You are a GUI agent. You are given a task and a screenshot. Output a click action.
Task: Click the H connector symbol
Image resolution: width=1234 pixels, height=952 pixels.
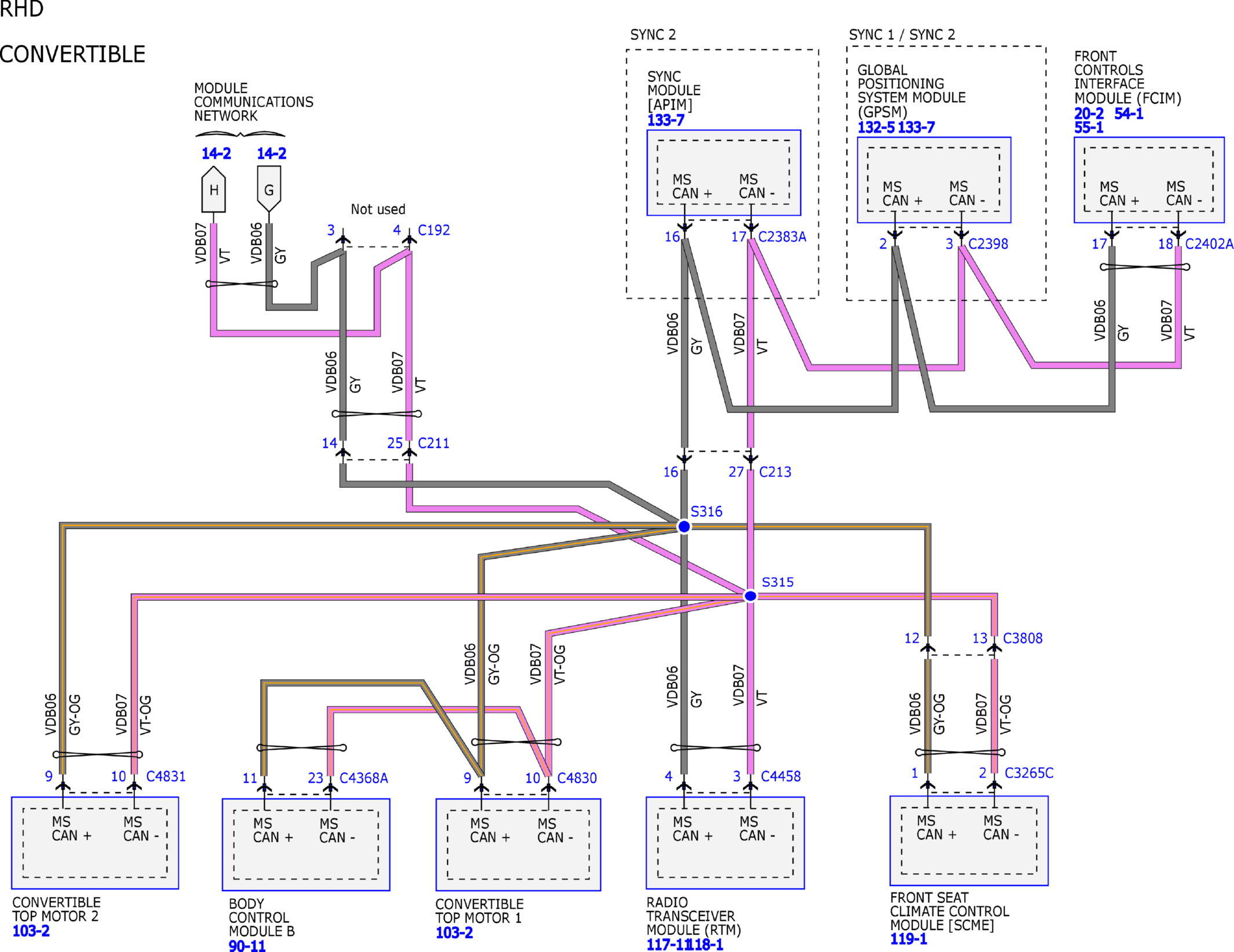pyautogui.click(x=213, y=190)
